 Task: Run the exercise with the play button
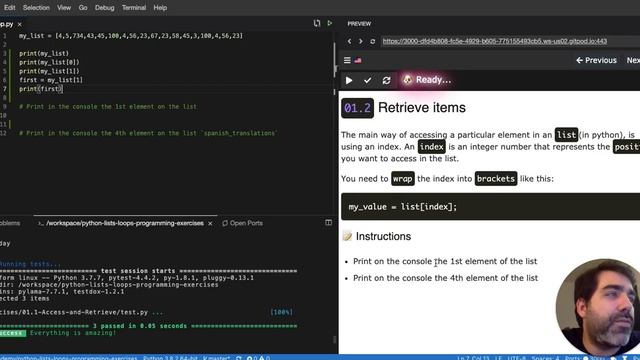tap(349, 80)
